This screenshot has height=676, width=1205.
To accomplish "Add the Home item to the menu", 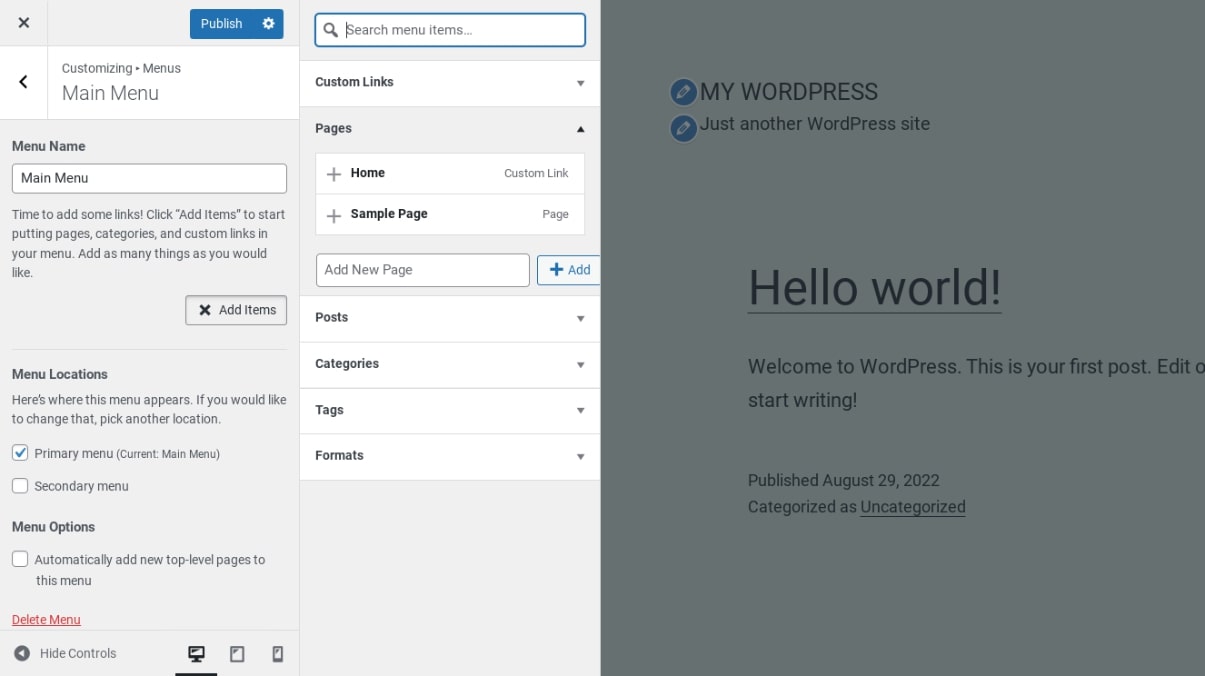I will click(x=334, y=174).
